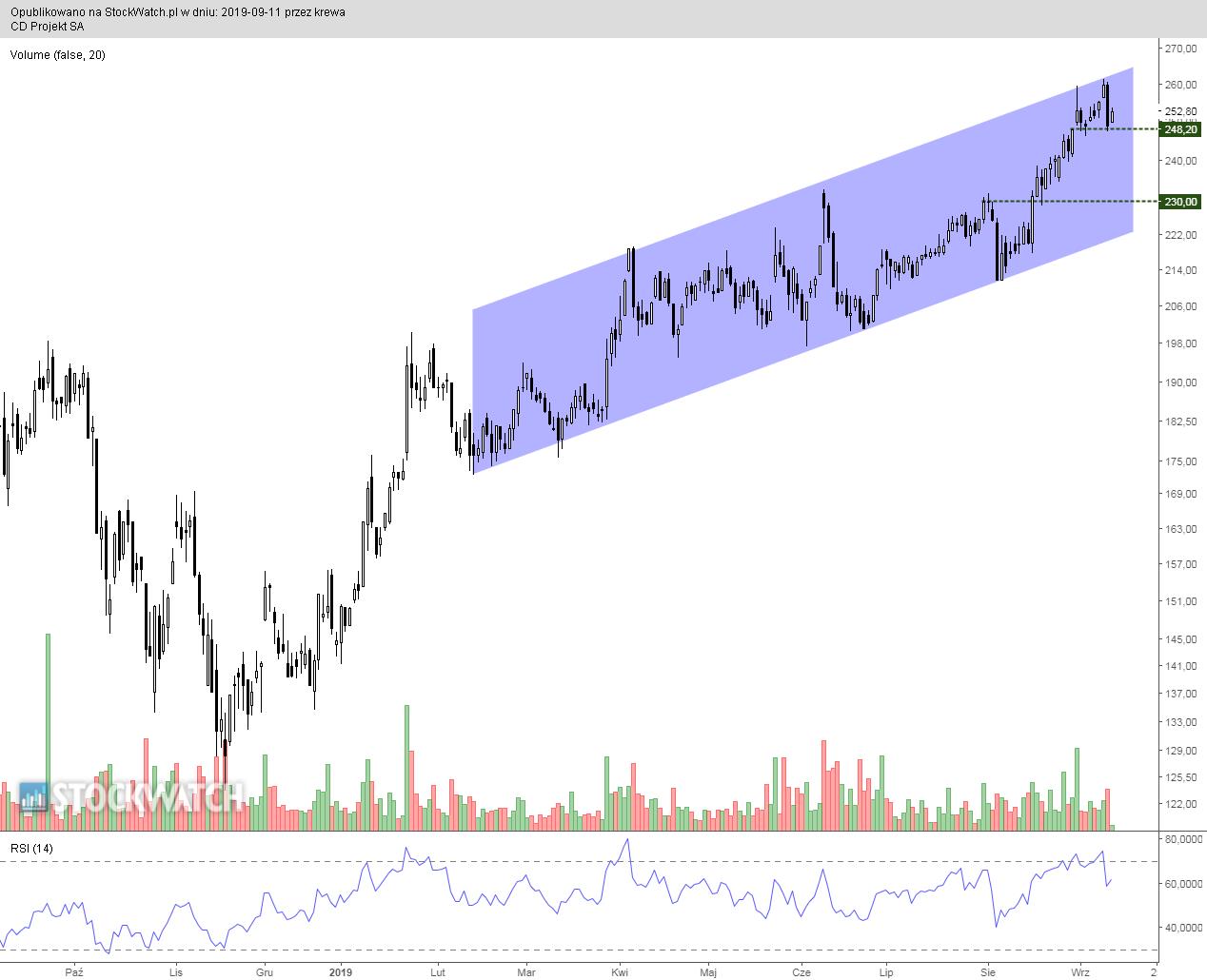The image size is (1207, 980).
Task: Click the 163,00 price axis label
Action: click(x=1182, y=529)
